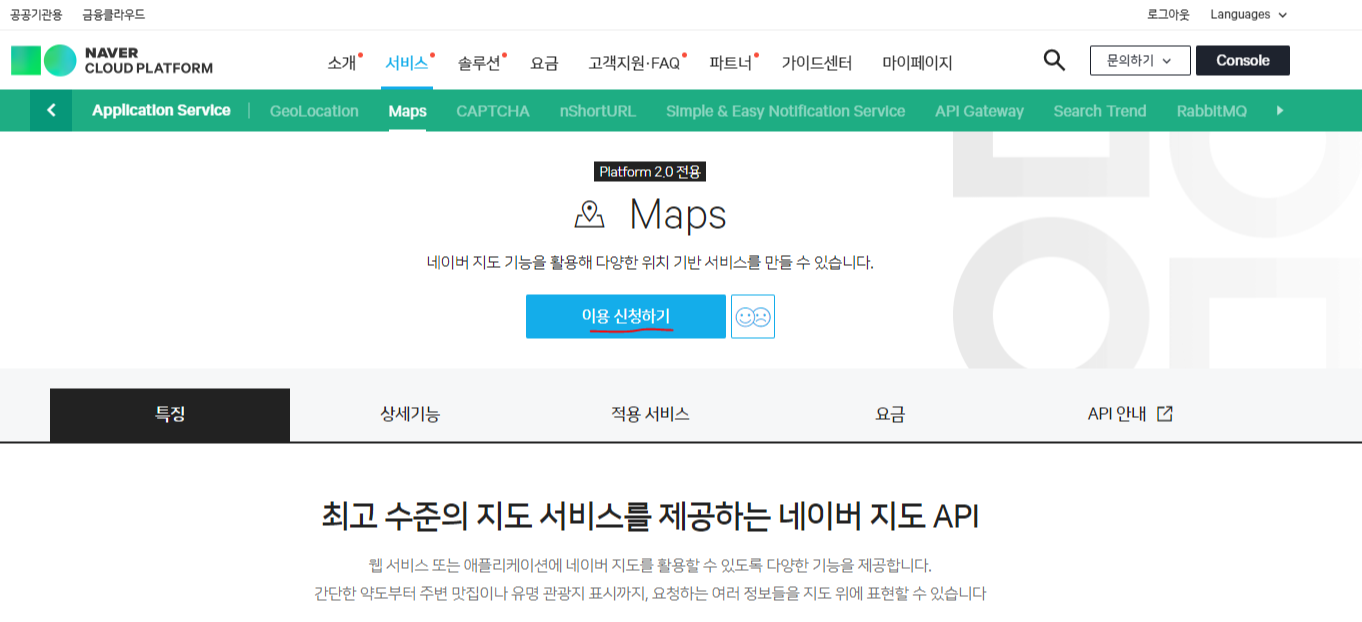Open the 솔루션 menu
This screenshot has width=1362, height=622.
[x=479, y=62]
